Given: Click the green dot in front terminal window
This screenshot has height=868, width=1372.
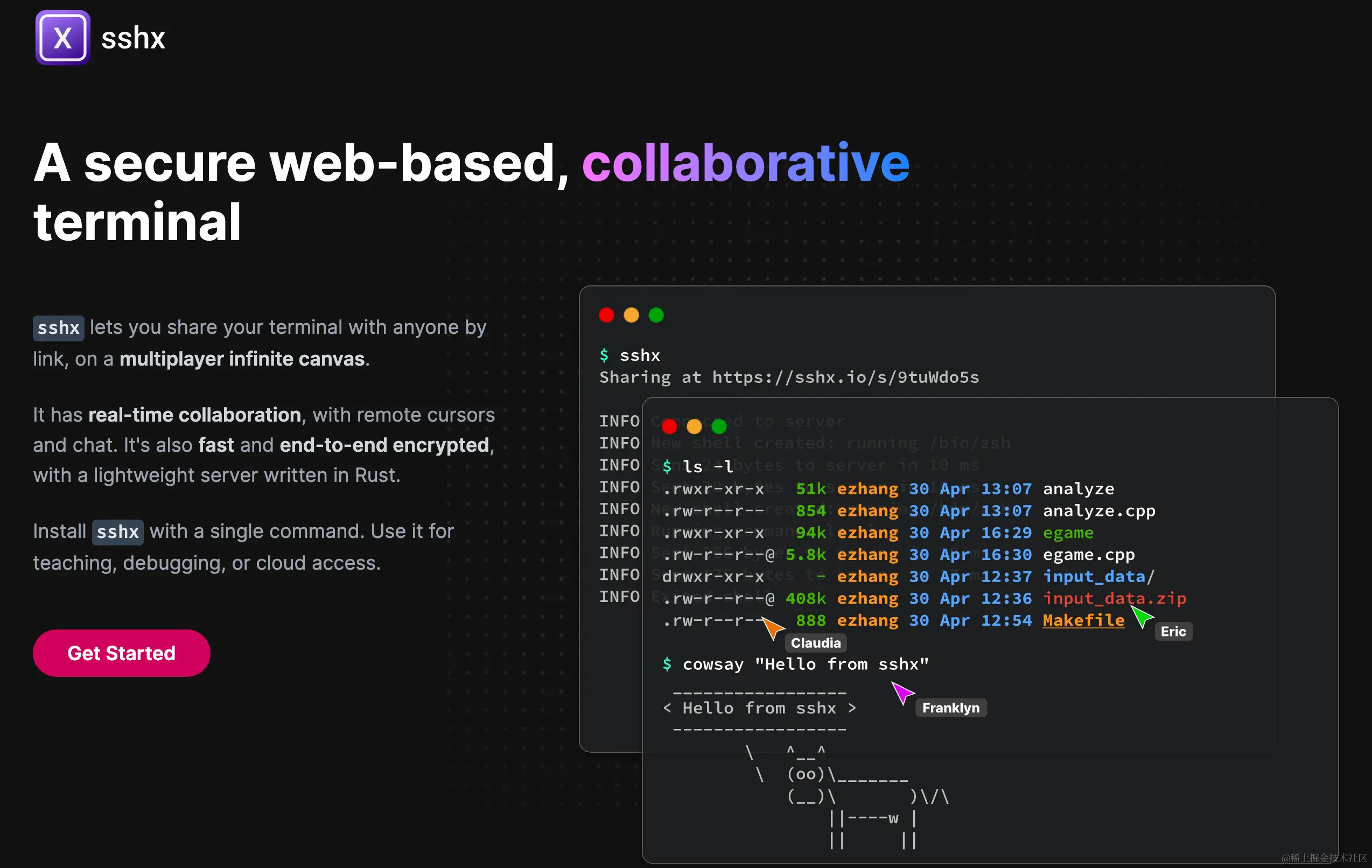Looking at the screenshot, I should [719, 426].
